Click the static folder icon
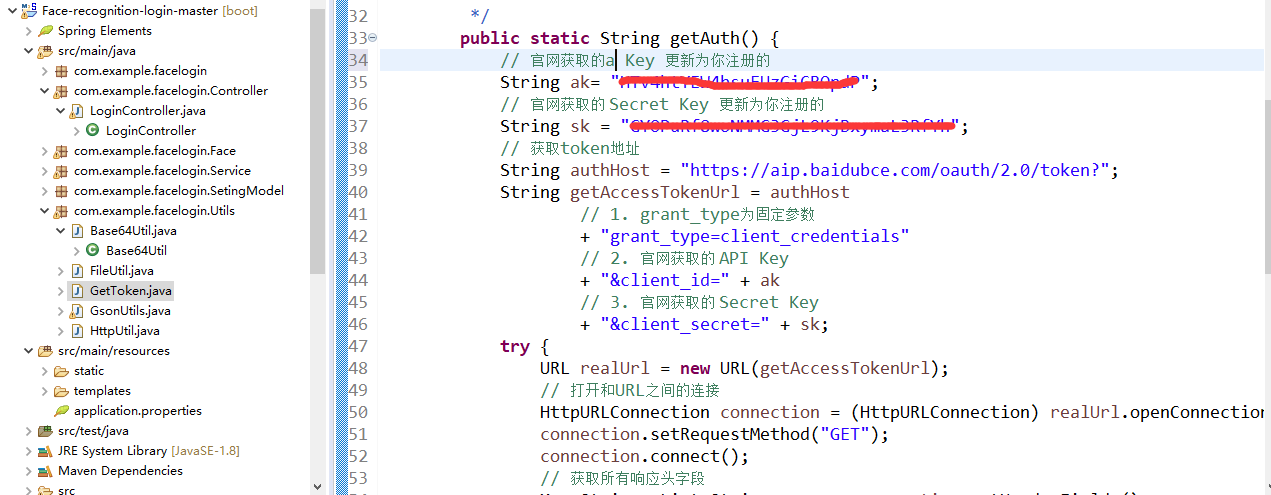The width and height of the screenshot is (1271, 495). pyautogui.click(x=62, y=371)
